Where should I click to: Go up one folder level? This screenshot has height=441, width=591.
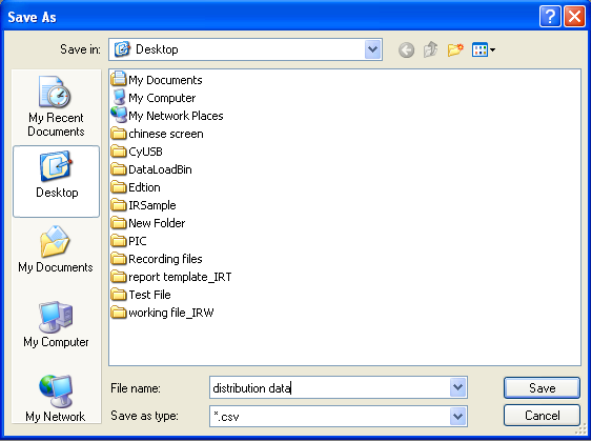(430, 49)
